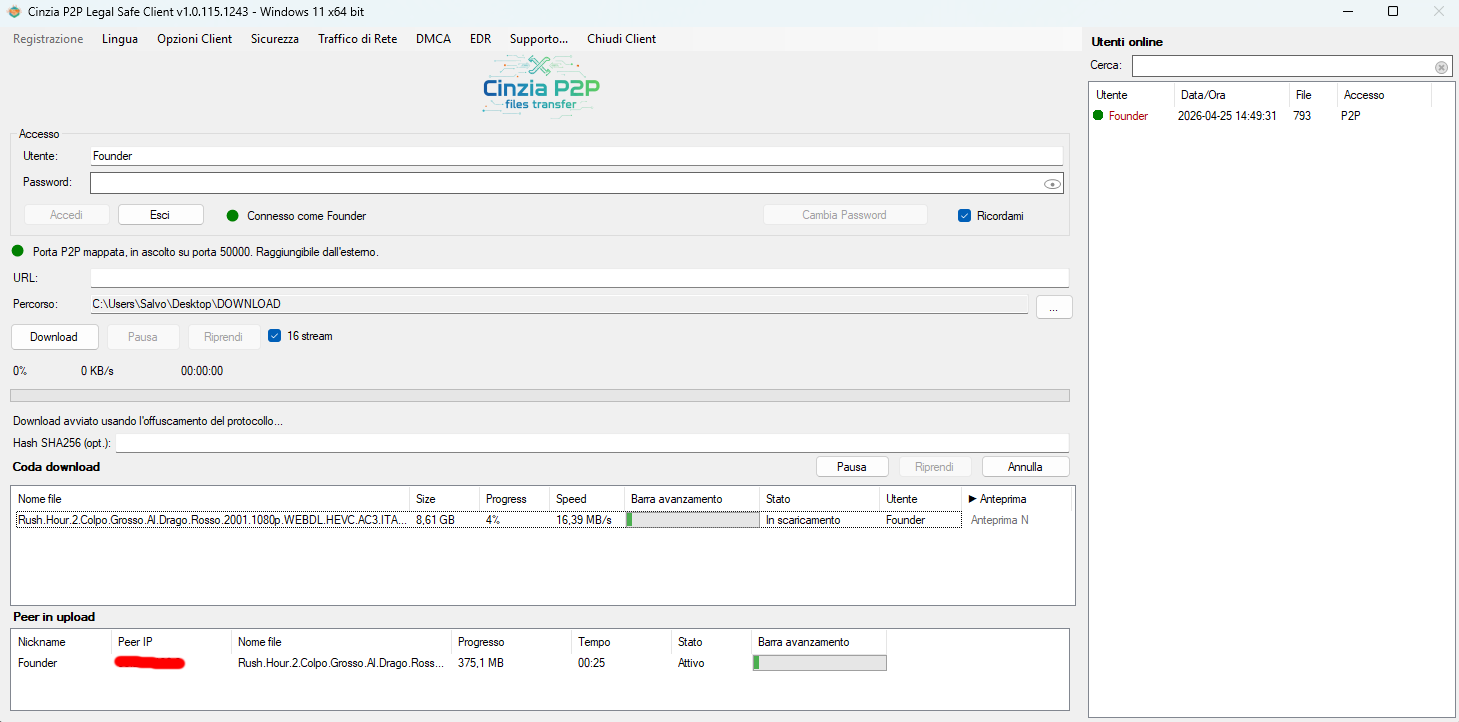Click the queue row's Barra avanzamento bar

click(x=693, y=520)
